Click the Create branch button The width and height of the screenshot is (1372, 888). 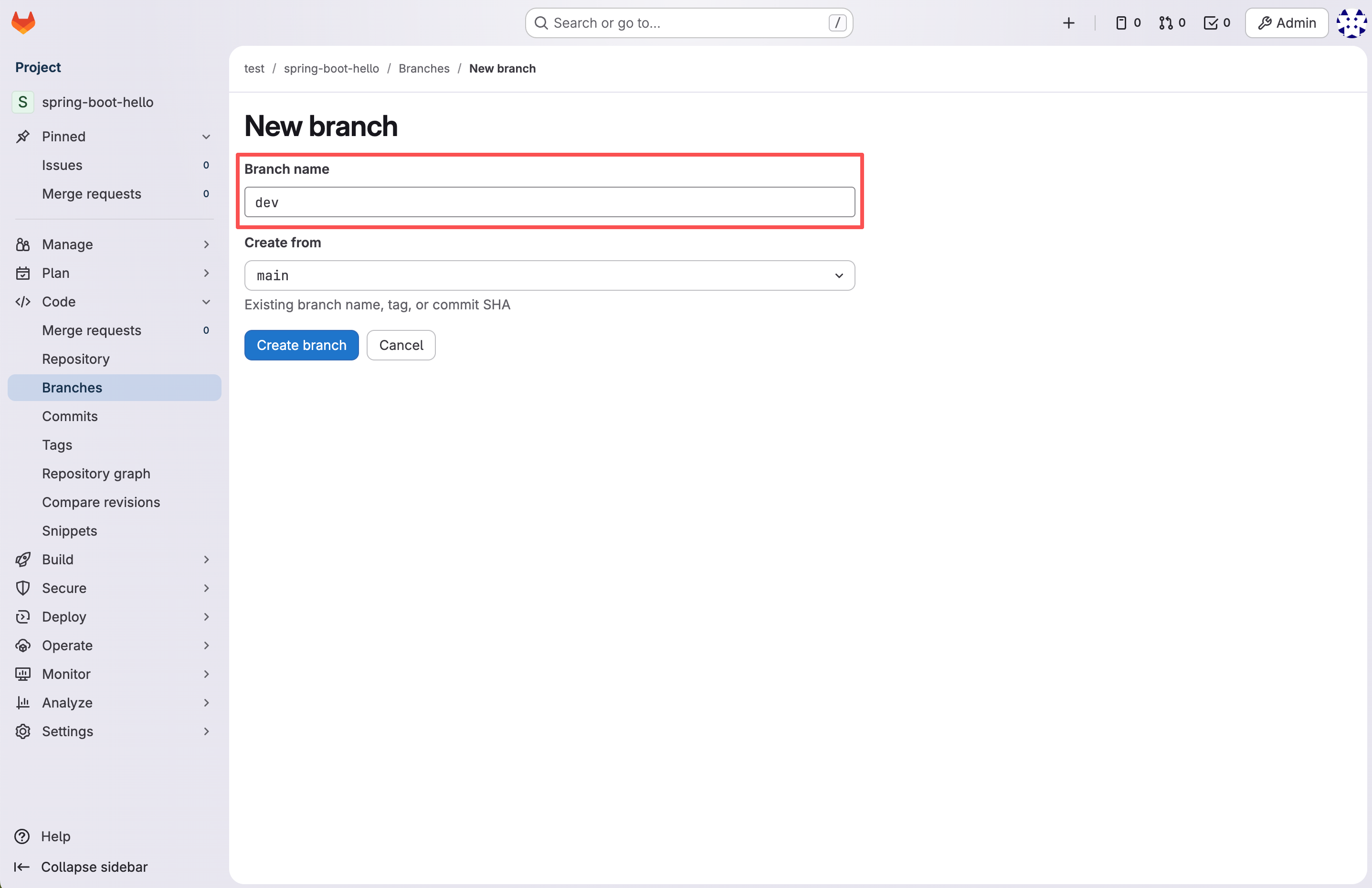pyautogui.click(x=301, y=345)
